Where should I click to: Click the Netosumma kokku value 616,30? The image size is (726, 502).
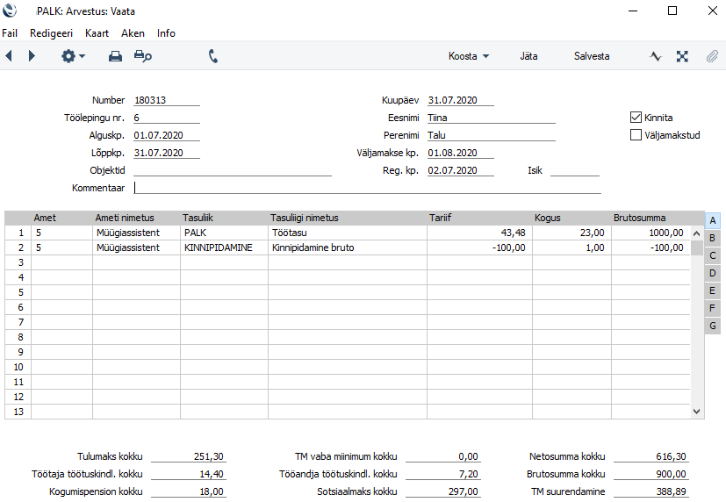coord(651,457)
